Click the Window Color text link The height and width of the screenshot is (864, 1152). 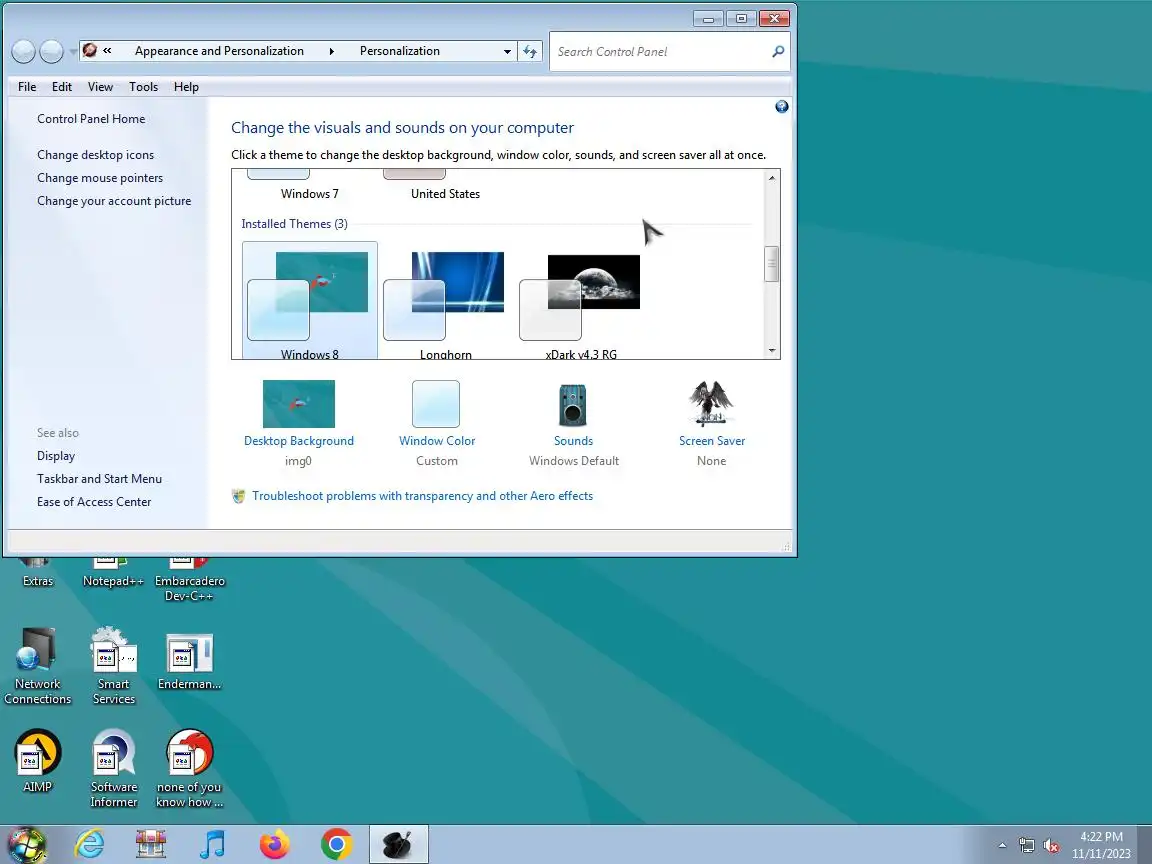point(436,441)
